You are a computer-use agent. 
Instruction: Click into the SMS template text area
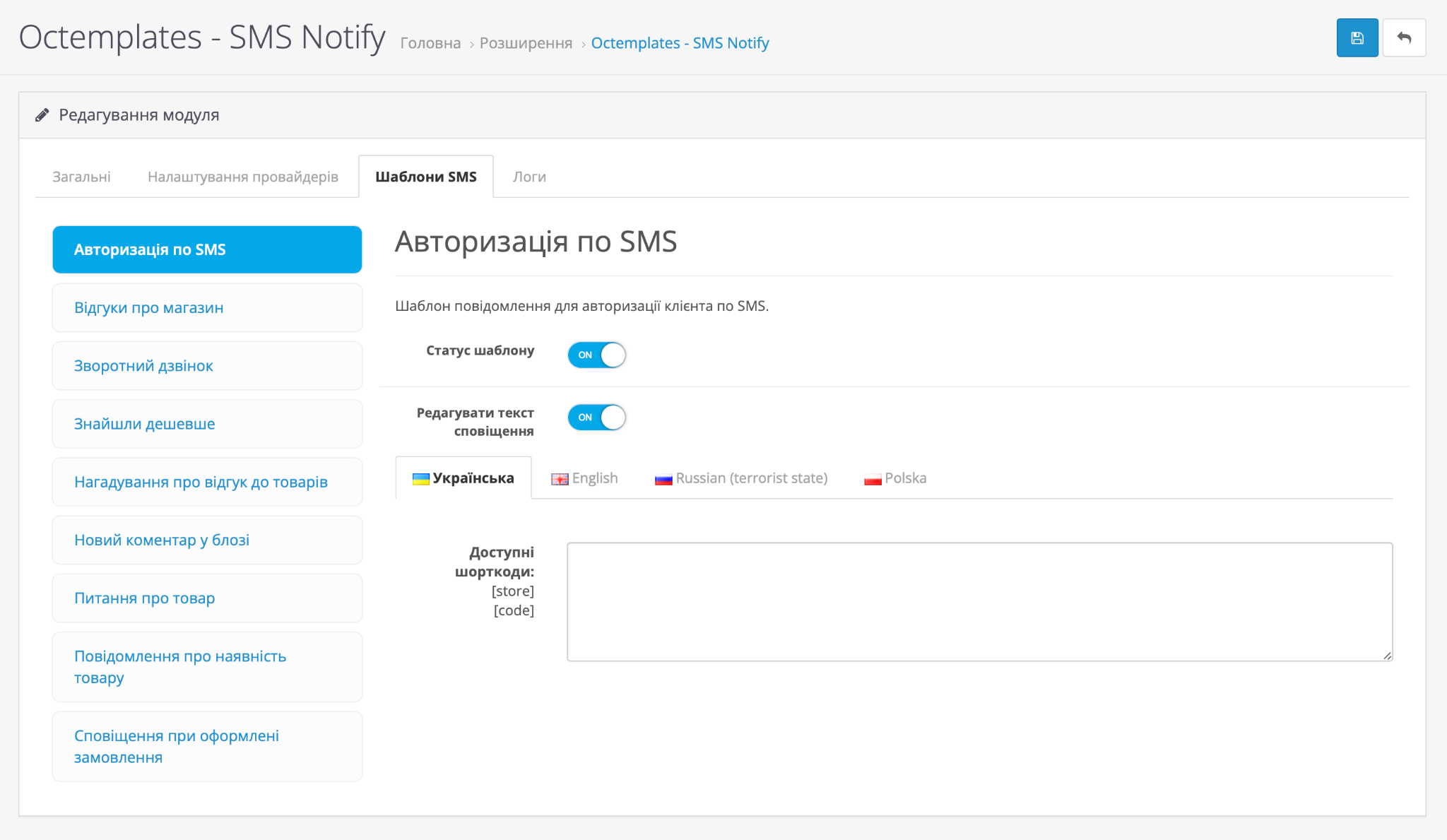(979, 602)
